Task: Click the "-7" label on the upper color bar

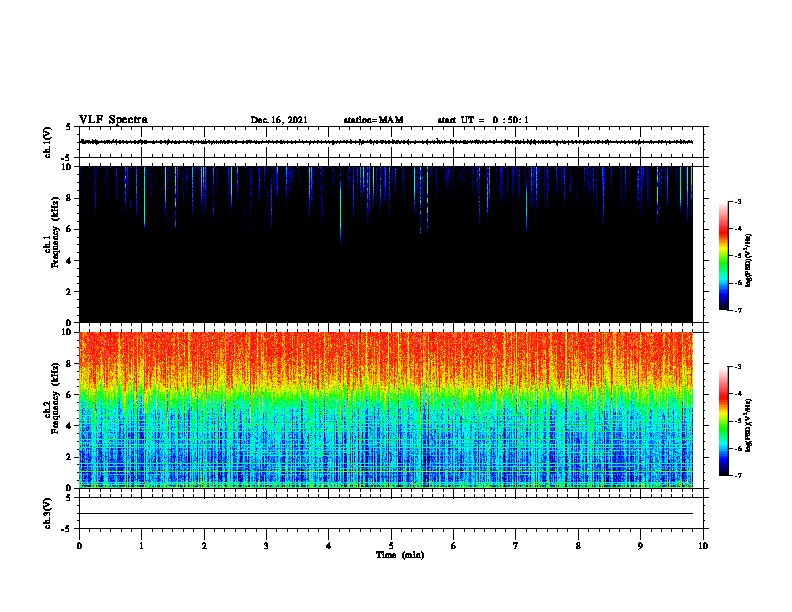Action: (738, 310)
